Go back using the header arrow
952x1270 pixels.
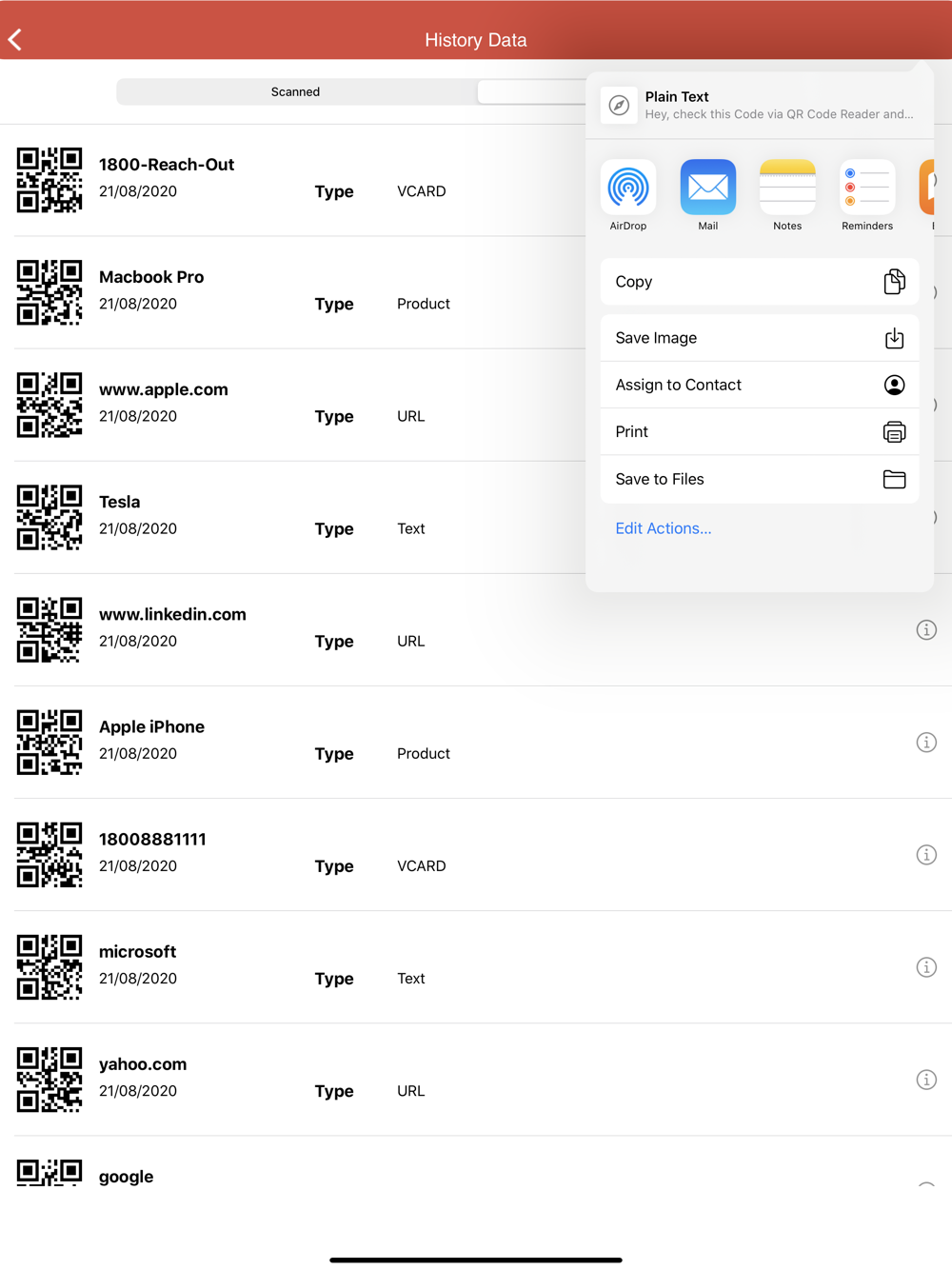pos(15,40)
